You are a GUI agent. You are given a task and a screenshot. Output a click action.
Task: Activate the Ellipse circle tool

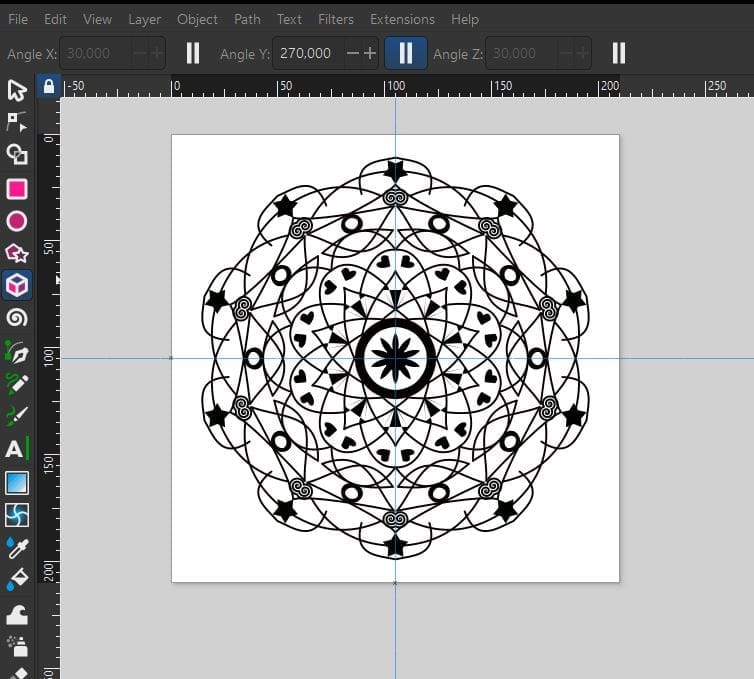[17, 221]
